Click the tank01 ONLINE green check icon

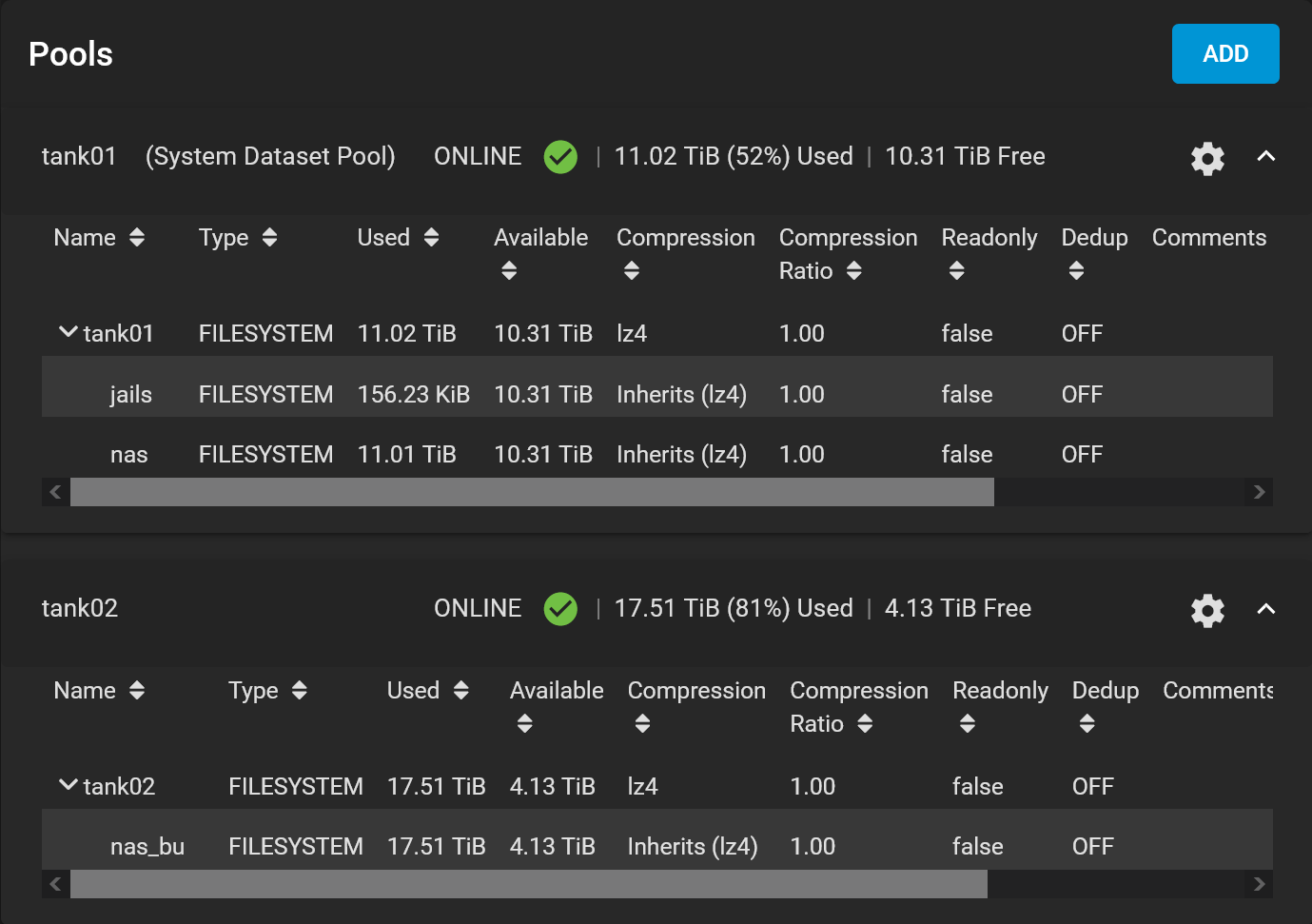pyautogui.click(x=560, y=157)
